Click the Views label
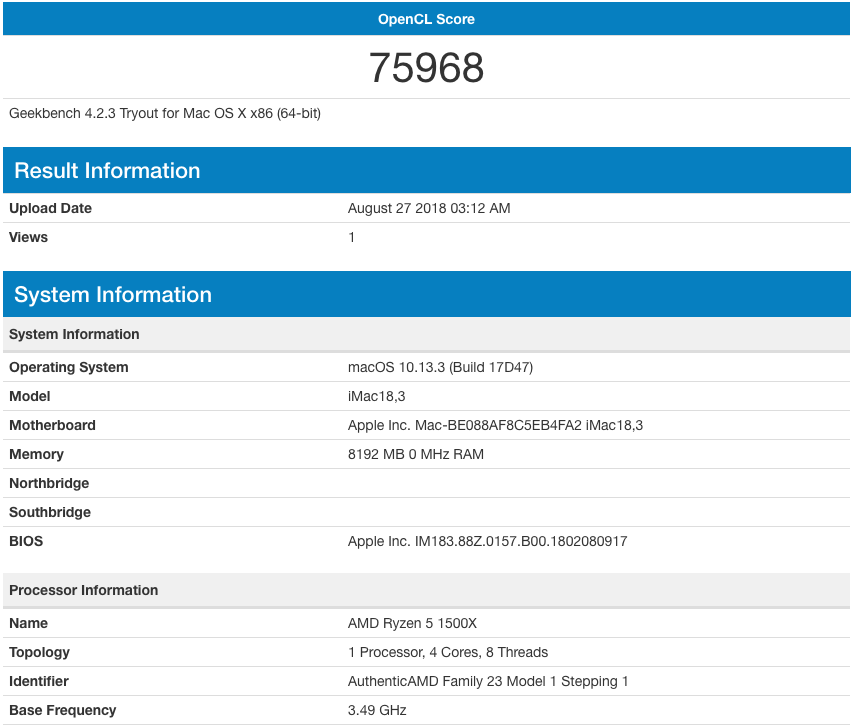Screen dimensions: 854x728 click(28, 237)
